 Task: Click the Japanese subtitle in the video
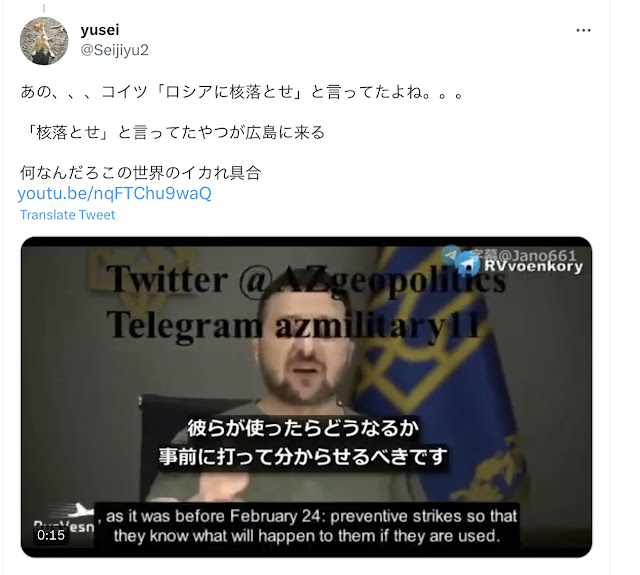[302, 442]
